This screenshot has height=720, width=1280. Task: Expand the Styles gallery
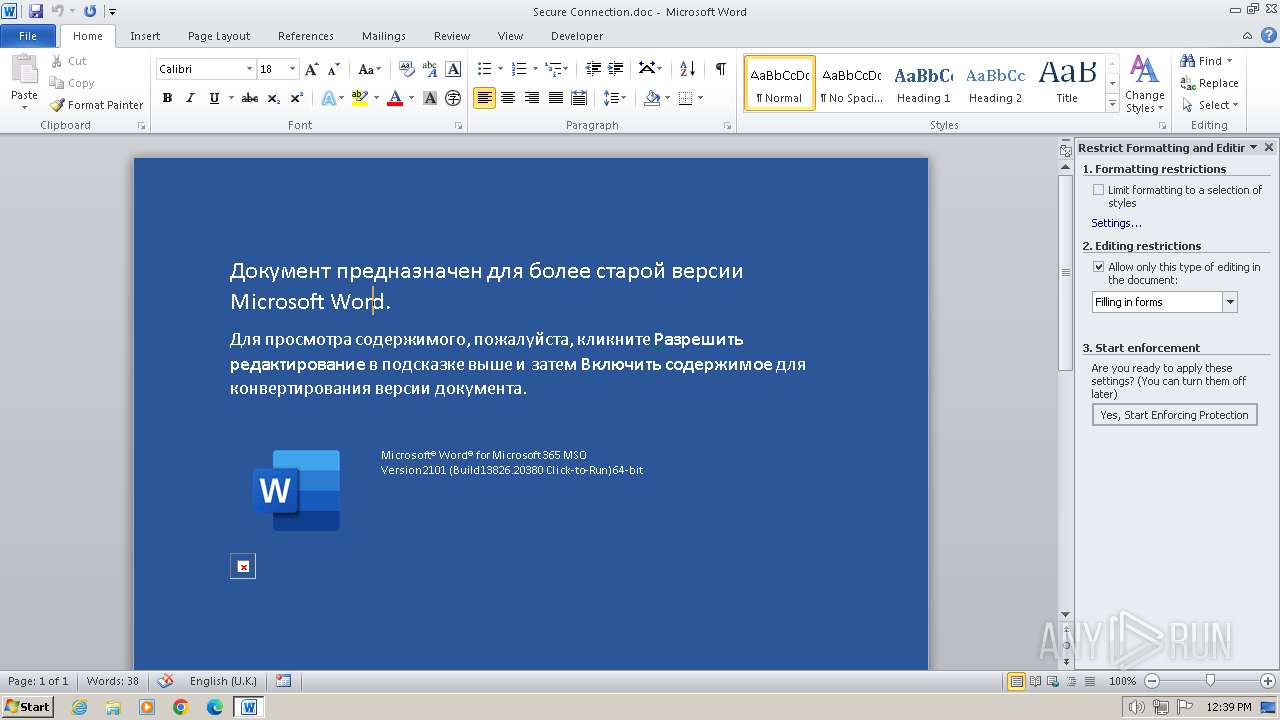[x=1112, y=104]
